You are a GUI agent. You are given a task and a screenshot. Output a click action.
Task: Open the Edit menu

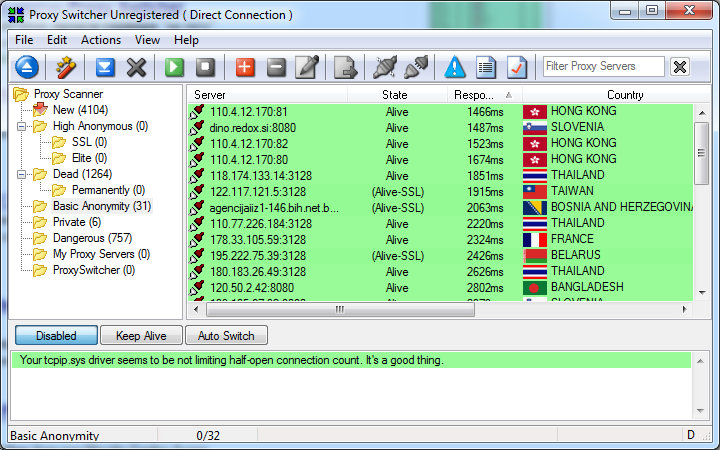(x=57, y=40)
